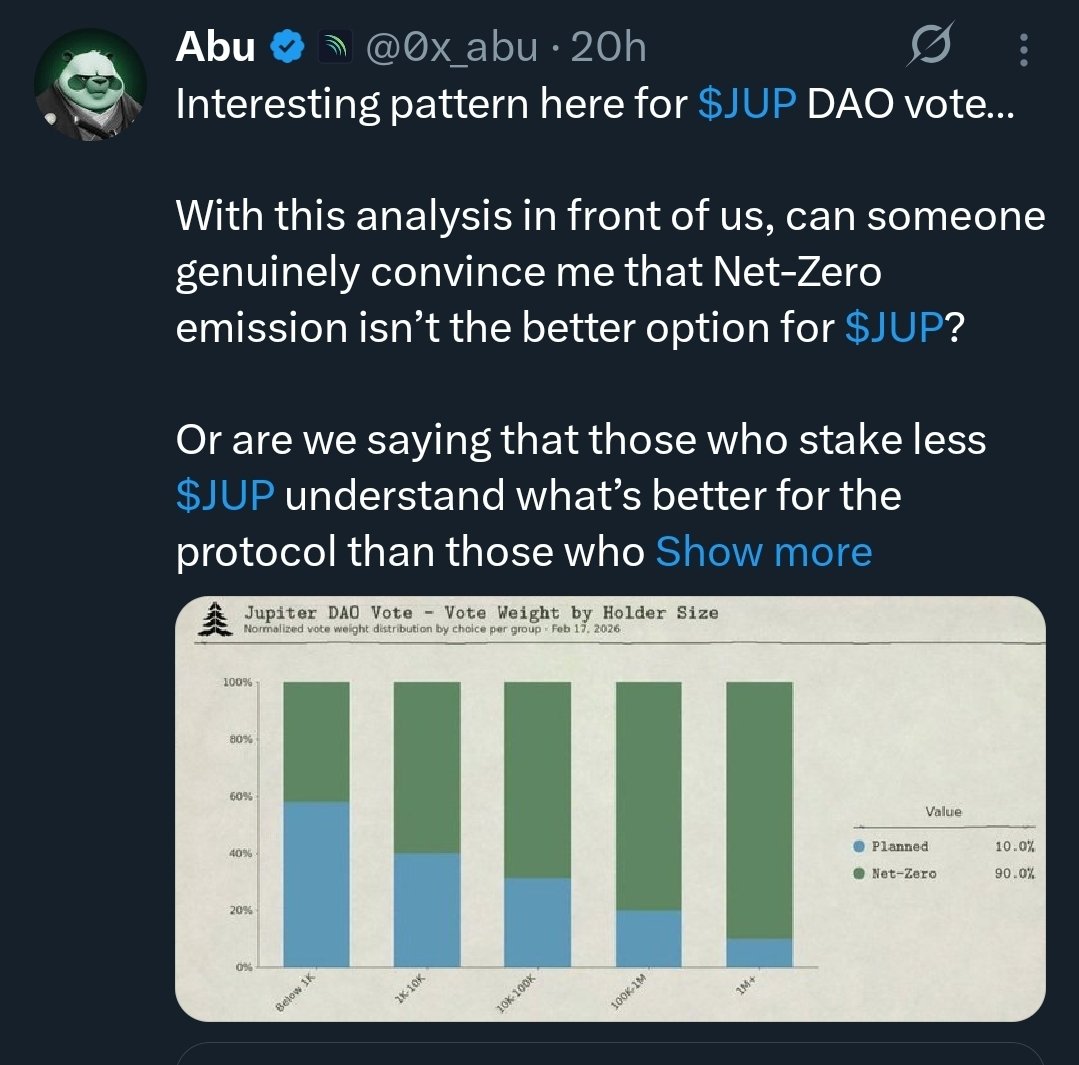Image resolution: width=1079 pixels, height=1065 pixels.
Task: Click the Abu display name
Action: [215, 47]
